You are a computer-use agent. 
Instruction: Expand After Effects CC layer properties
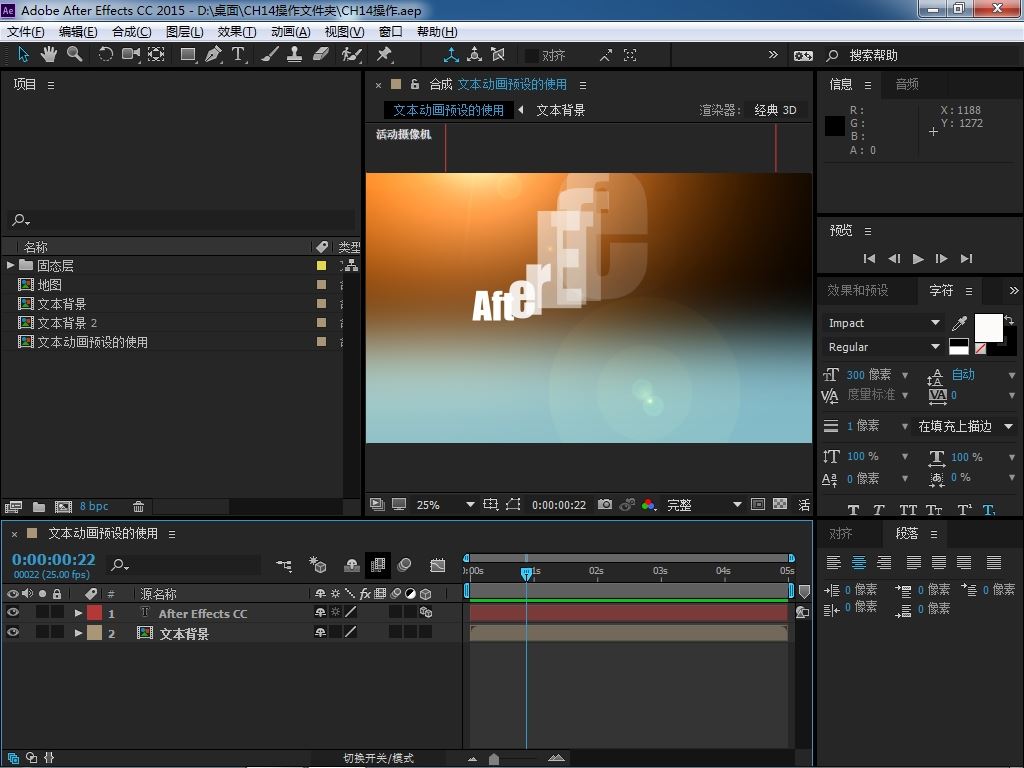(78, 613)
